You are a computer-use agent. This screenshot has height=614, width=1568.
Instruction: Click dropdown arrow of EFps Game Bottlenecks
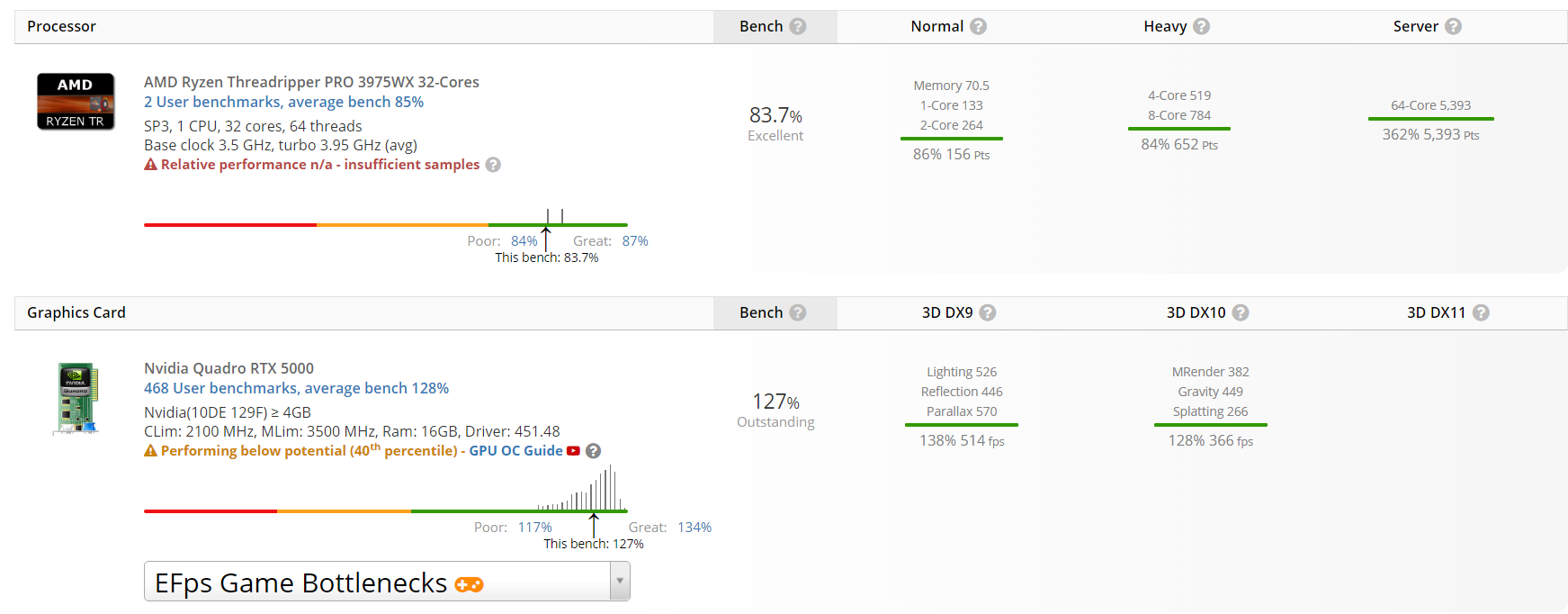point(620,582)
